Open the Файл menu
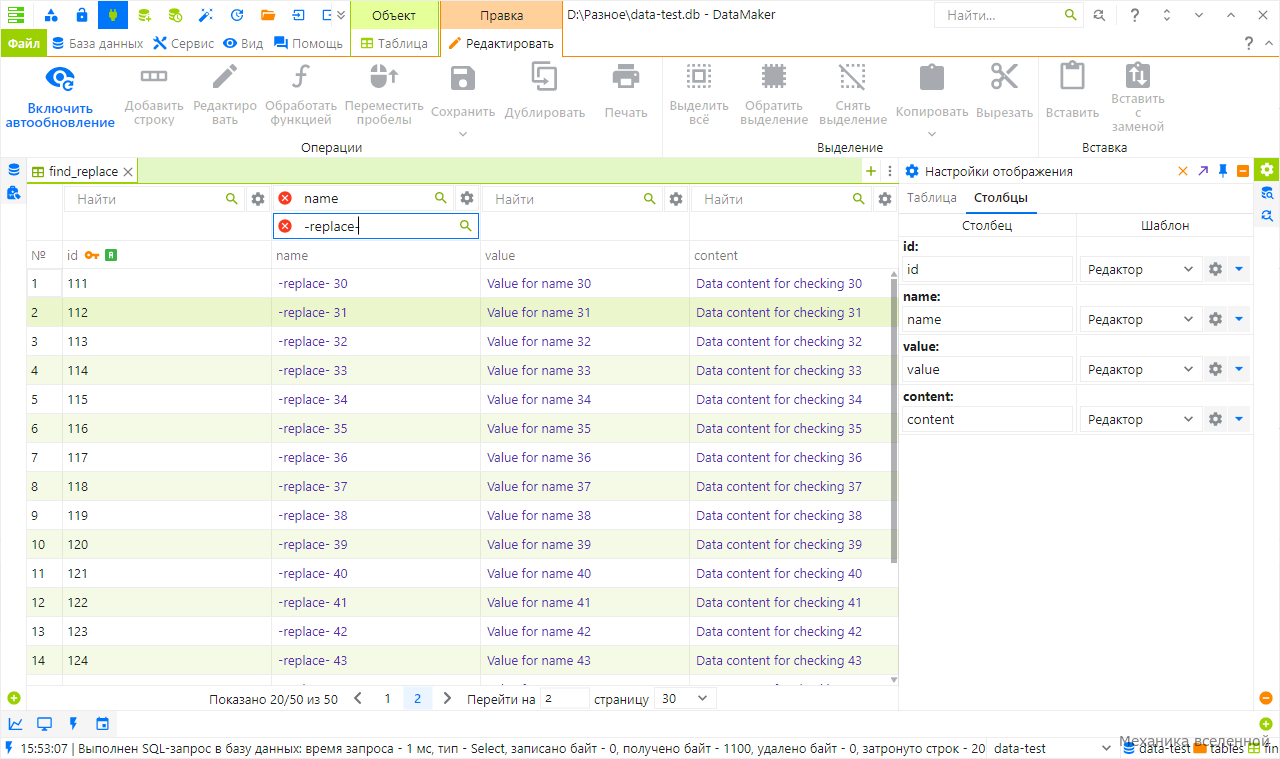This screenshot has width=1280, height=759. (22, 43)
